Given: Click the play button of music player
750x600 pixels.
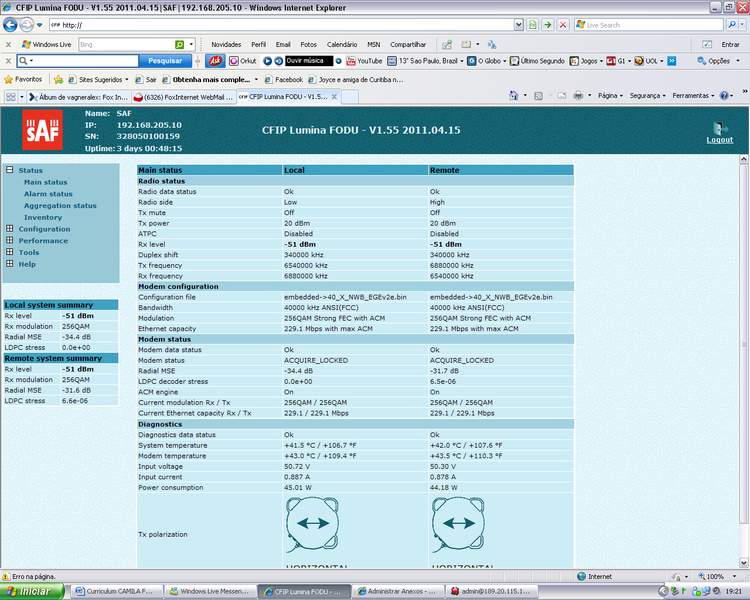Looking at the screenshot, I should (x=267, y=61).
